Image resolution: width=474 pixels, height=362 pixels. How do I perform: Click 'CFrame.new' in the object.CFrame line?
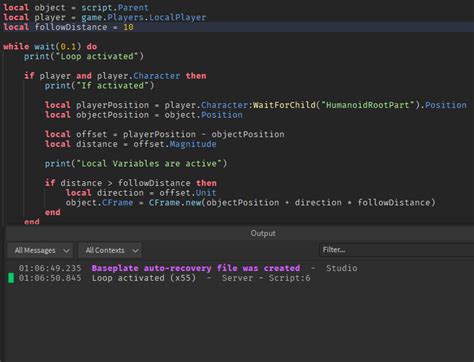[x=175, y=202]
